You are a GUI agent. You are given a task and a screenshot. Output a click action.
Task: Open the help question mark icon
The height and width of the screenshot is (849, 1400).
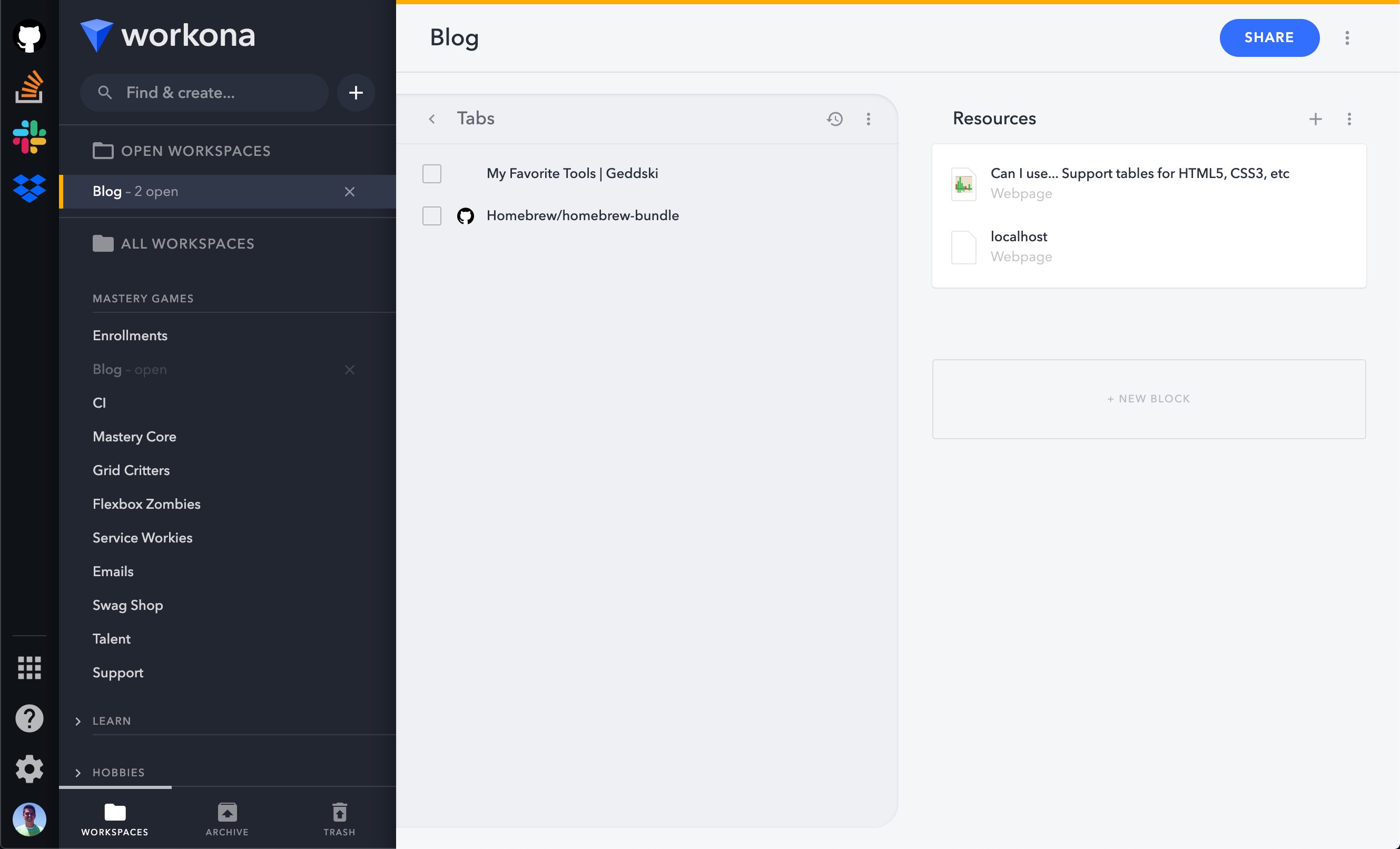29,718
